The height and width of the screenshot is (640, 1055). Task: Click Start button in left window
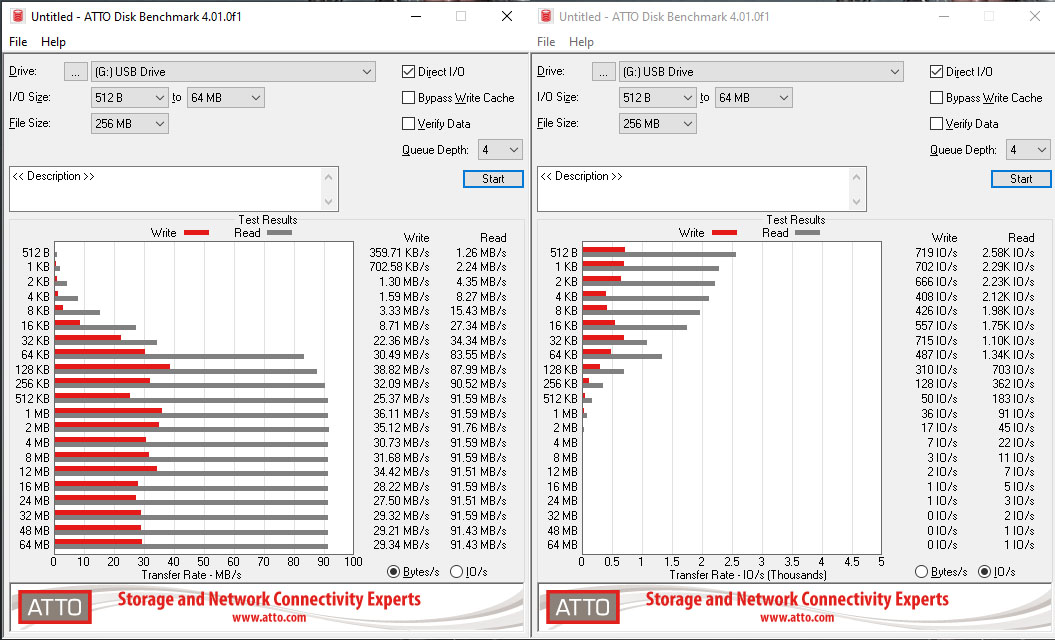tap(493, 179)
